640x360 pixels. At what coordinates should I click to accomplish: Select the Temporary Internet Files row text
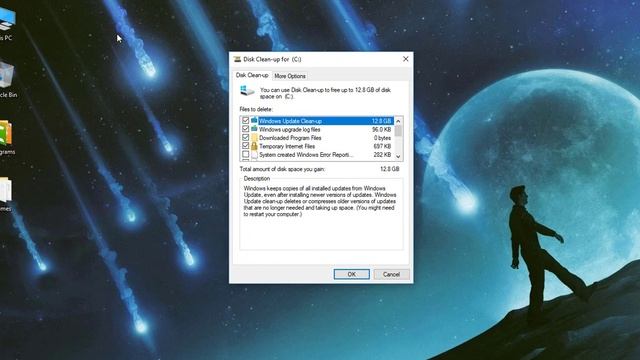point(287,146)
